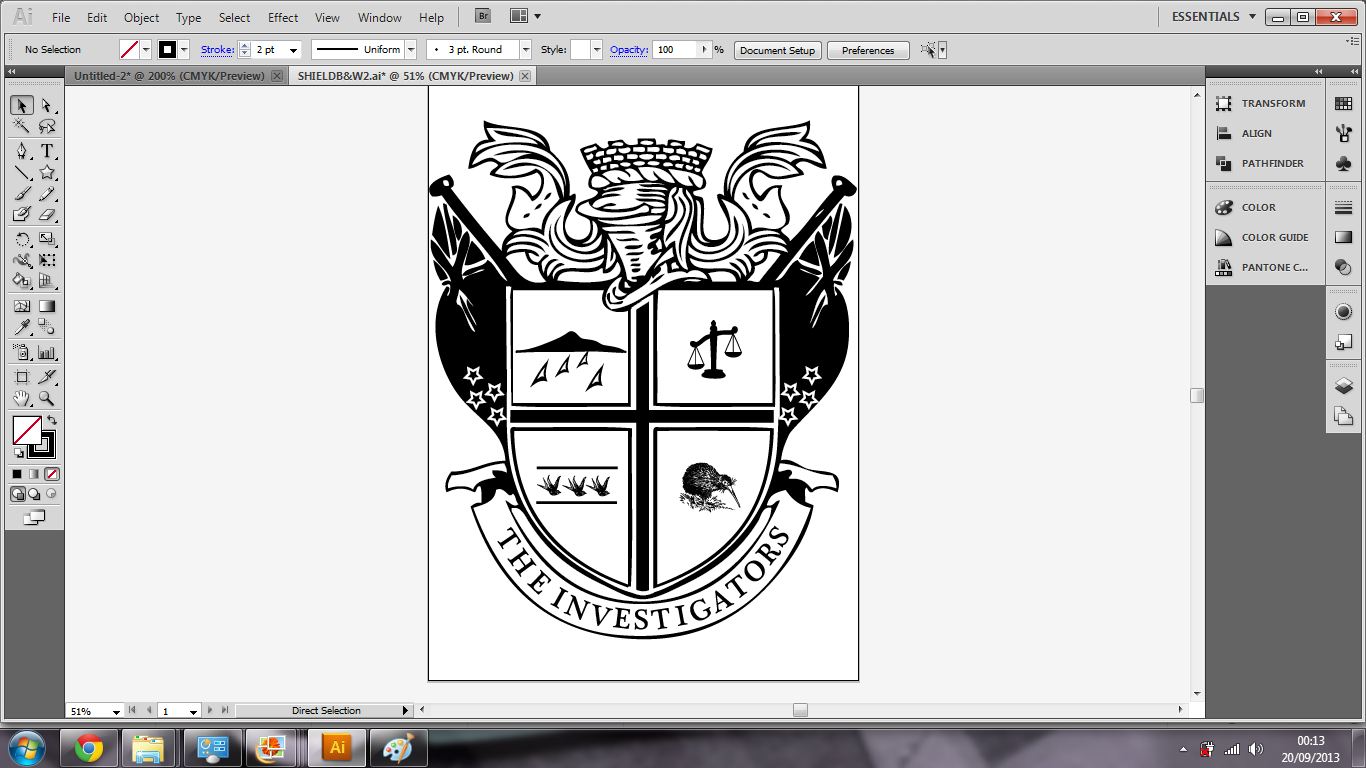Set paint to None in toolbox
Screen dimensions: 1366x768
52,474
